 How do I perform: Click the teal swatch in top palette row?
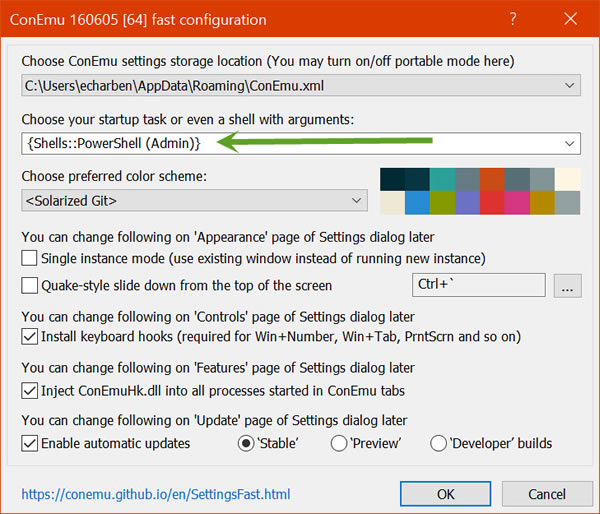point(442,179)
